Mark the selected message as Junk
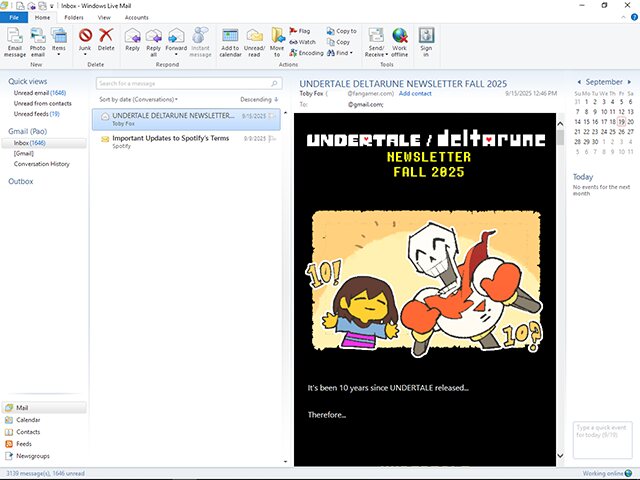The height and width of the screenshot is (480, 640). coord(85,41)
